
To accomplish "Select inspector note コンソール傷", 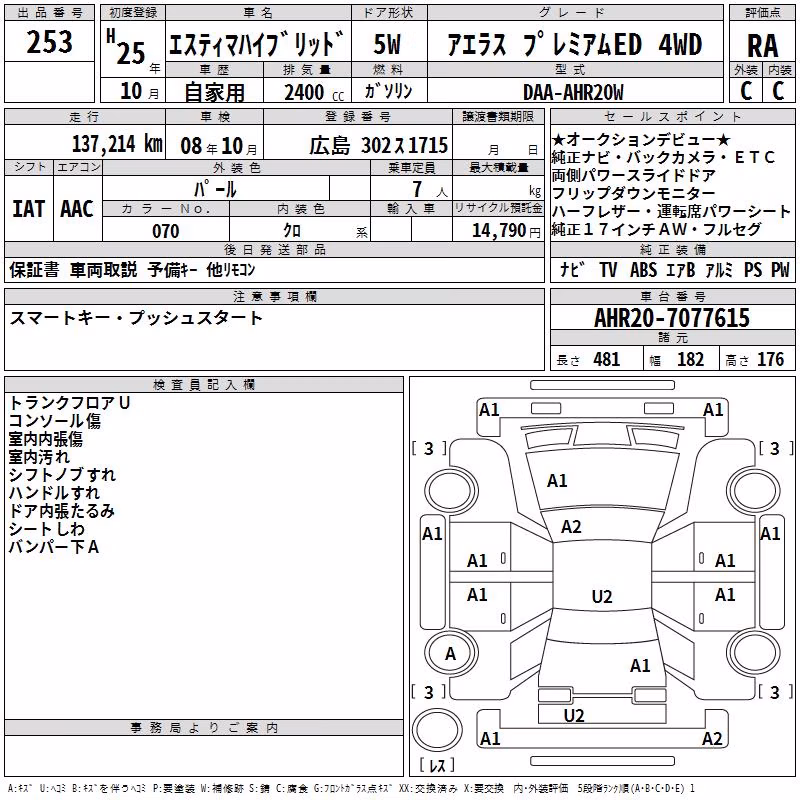I will click(x=55, y=421).
